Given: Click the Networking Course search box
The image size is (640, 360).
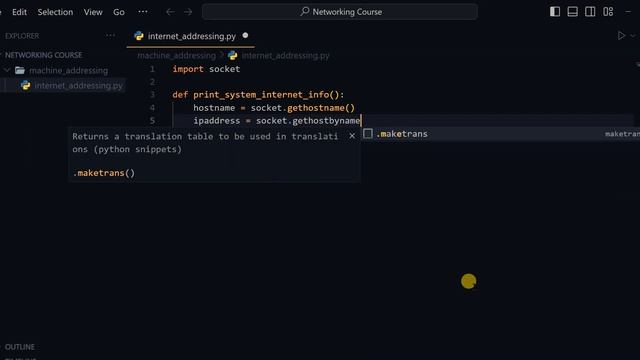Looking at the screenshot, I should point(340,12).
